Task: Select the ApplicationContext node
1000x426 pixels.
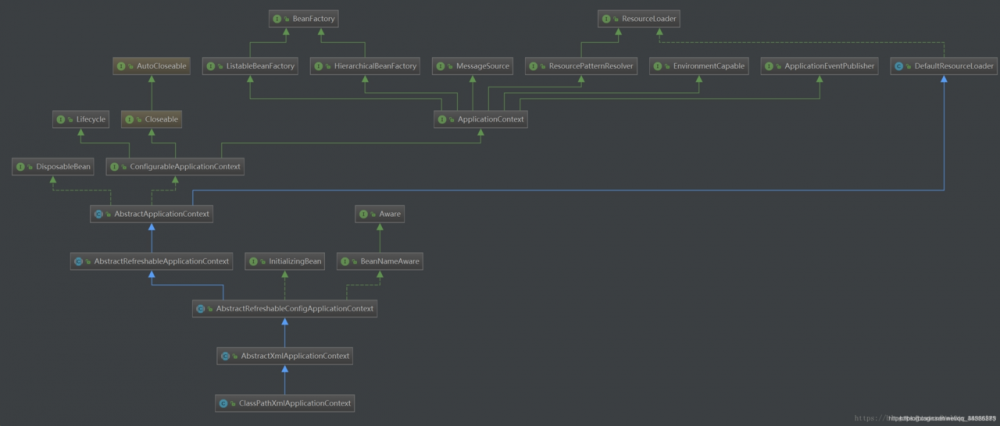Action: 480,119
